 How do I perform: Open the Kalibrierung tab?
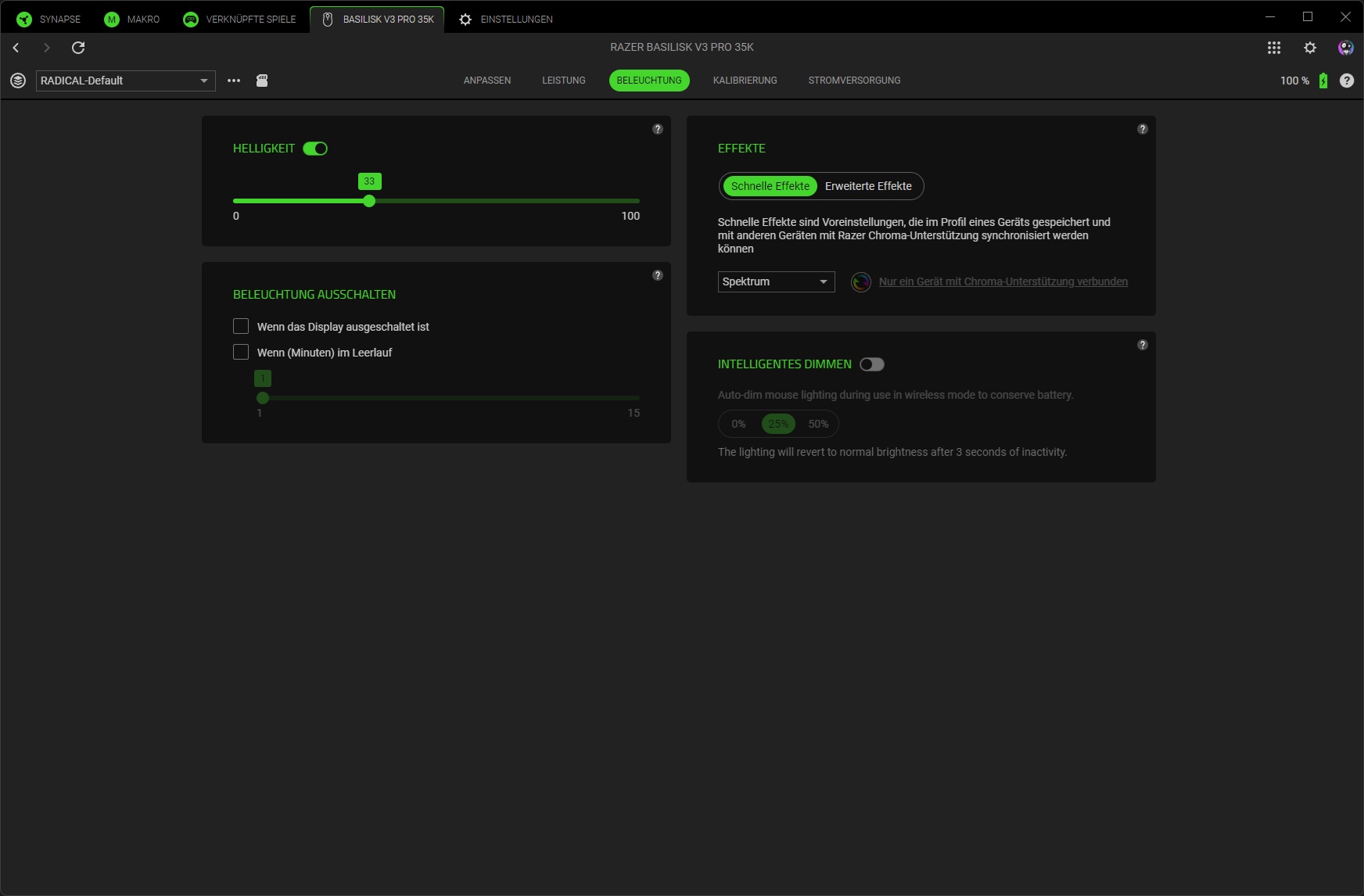point(745,81)
